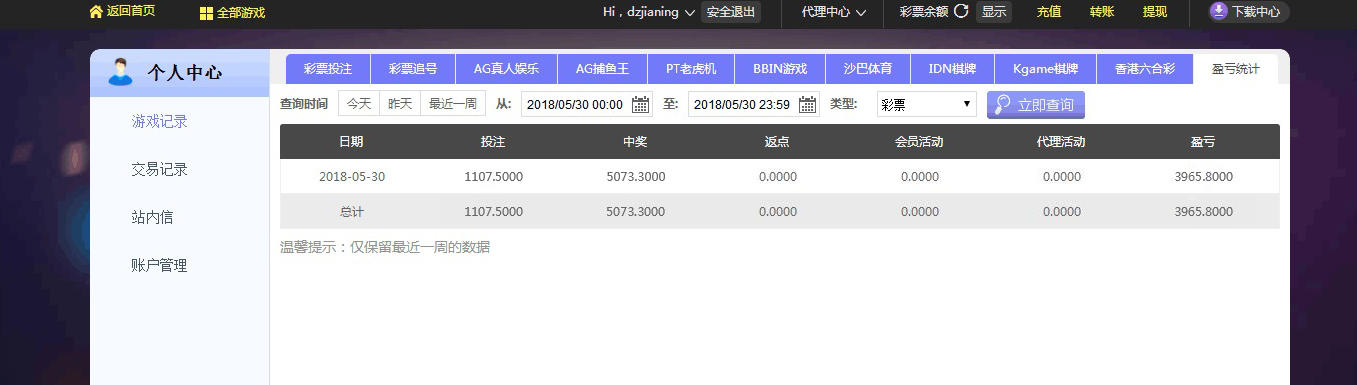
Task: Click the 个人中心 user avatar icon
Action: (x=121, y=72)
